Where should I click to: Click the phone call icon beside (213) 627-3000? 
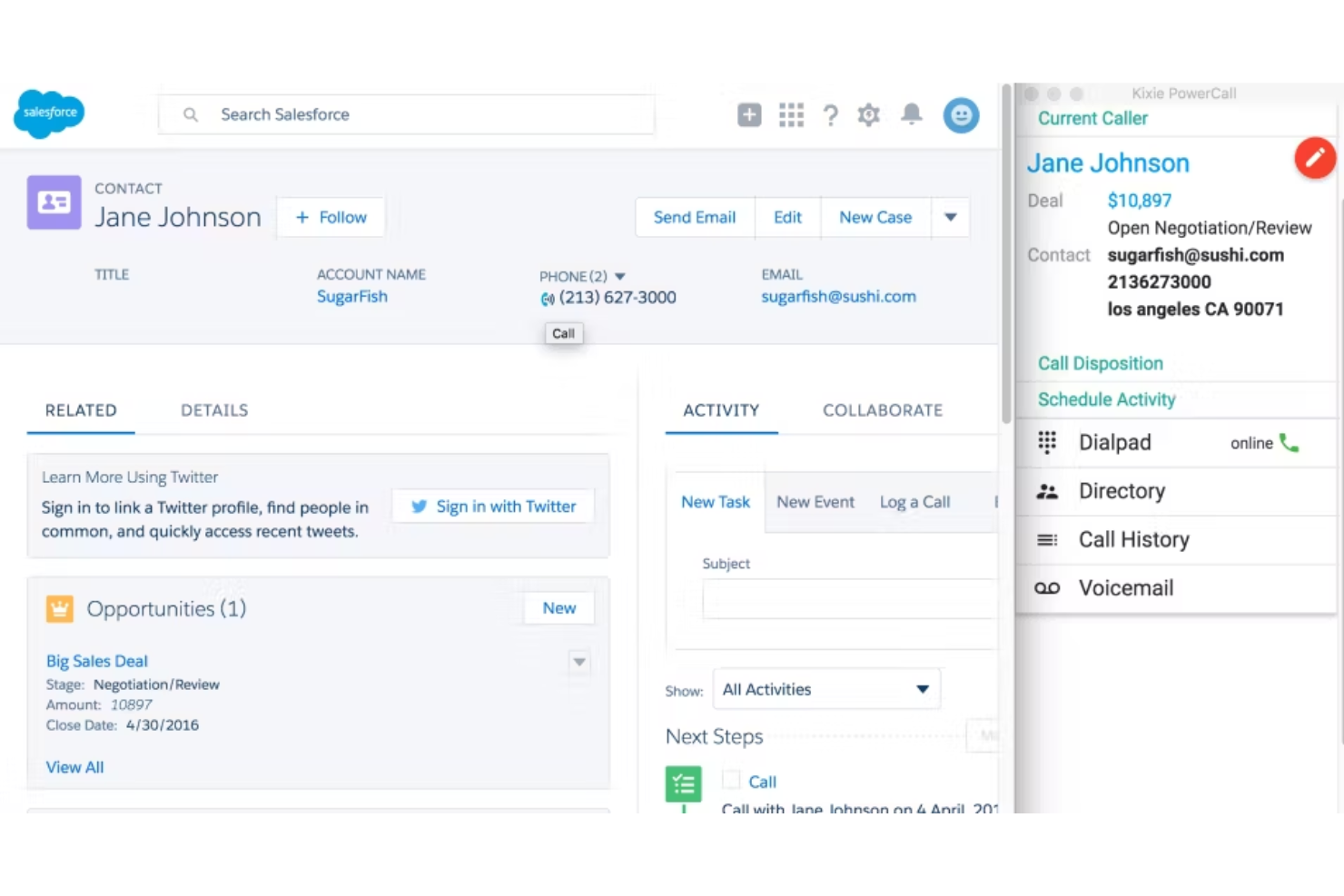[548, 299]
